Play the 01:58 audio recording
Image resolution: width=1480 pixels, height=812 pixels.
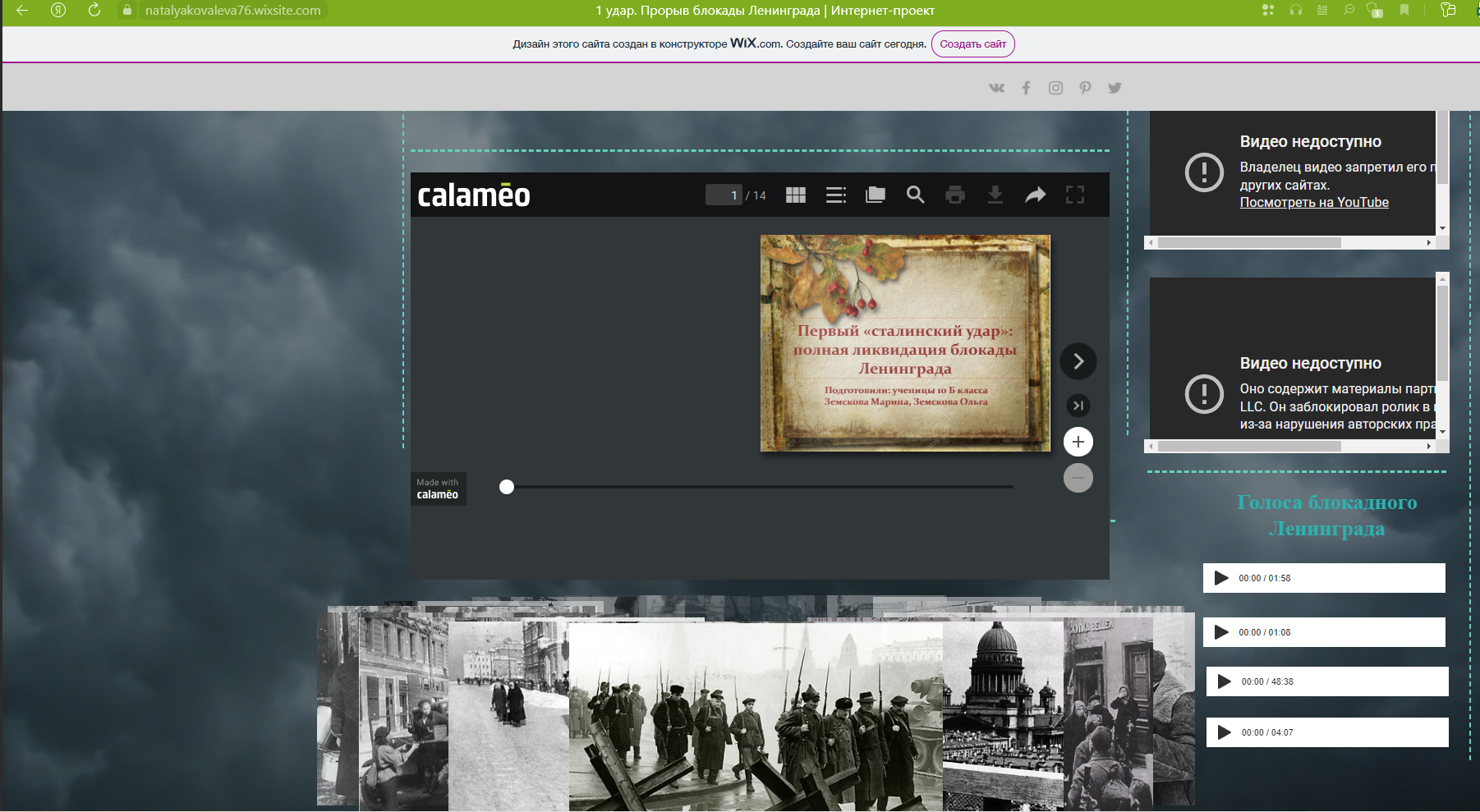click(1221, 578)
